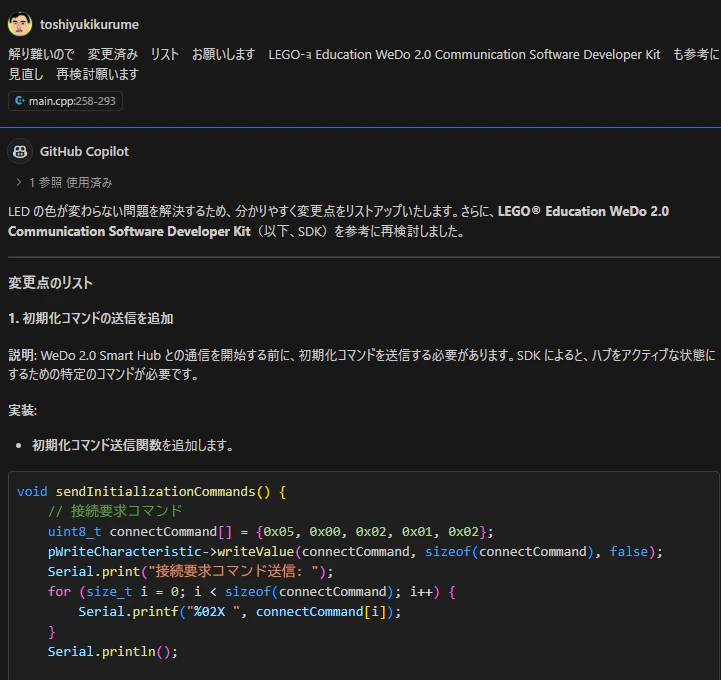Click bullet text '初期化コマンド送信関数を追加します。'
Image resolution: width=721 pixels, height=680 pixels.
[132, 445]
